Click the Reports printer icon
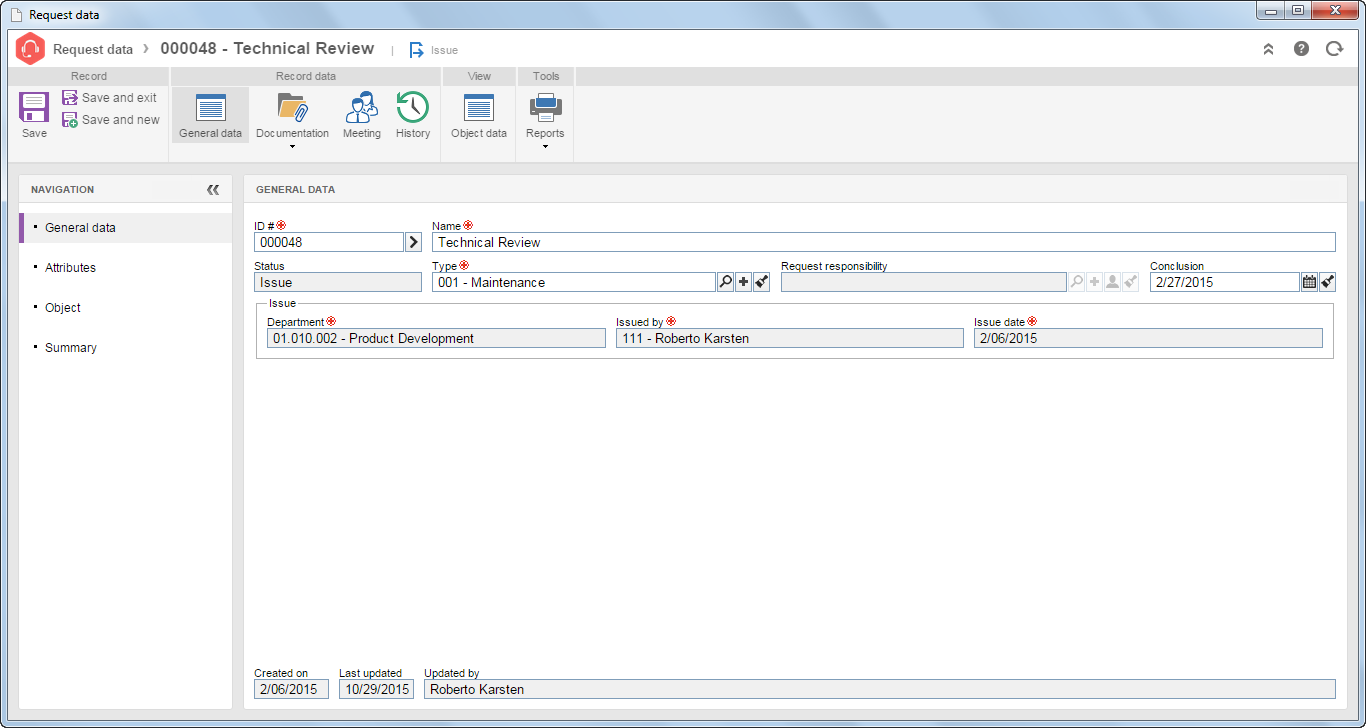This screenshot has width=1366, height=728. tap(545, 107)
